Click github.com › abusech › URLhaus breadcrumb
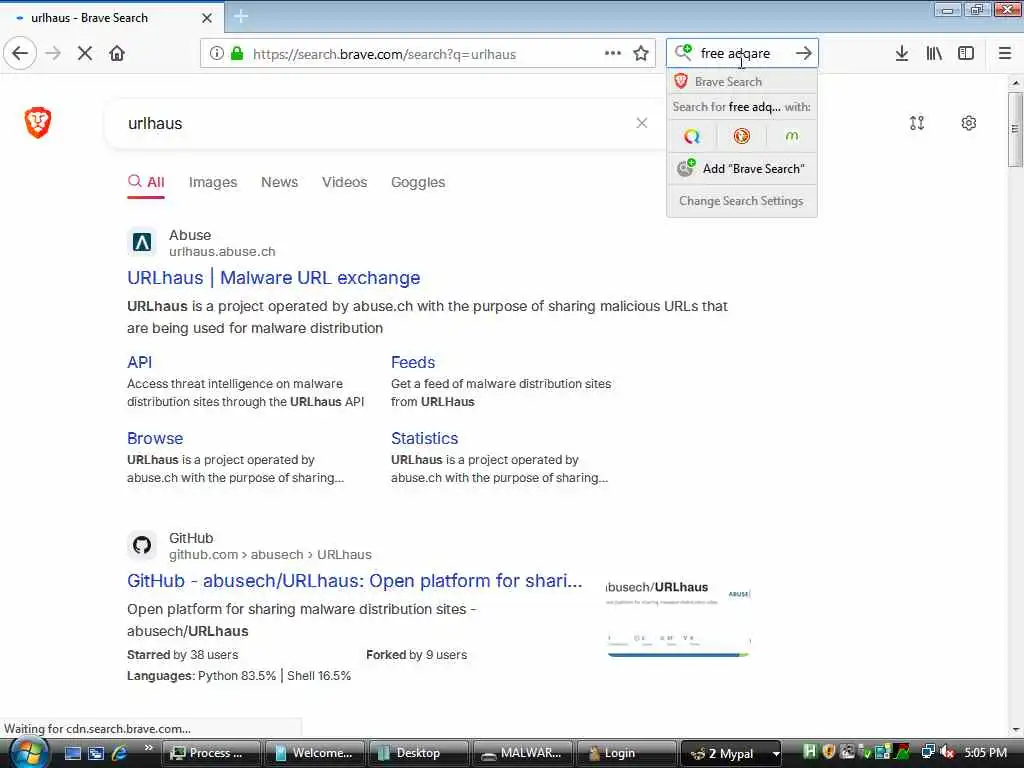 pyautogui.click(x=270, y=554)
